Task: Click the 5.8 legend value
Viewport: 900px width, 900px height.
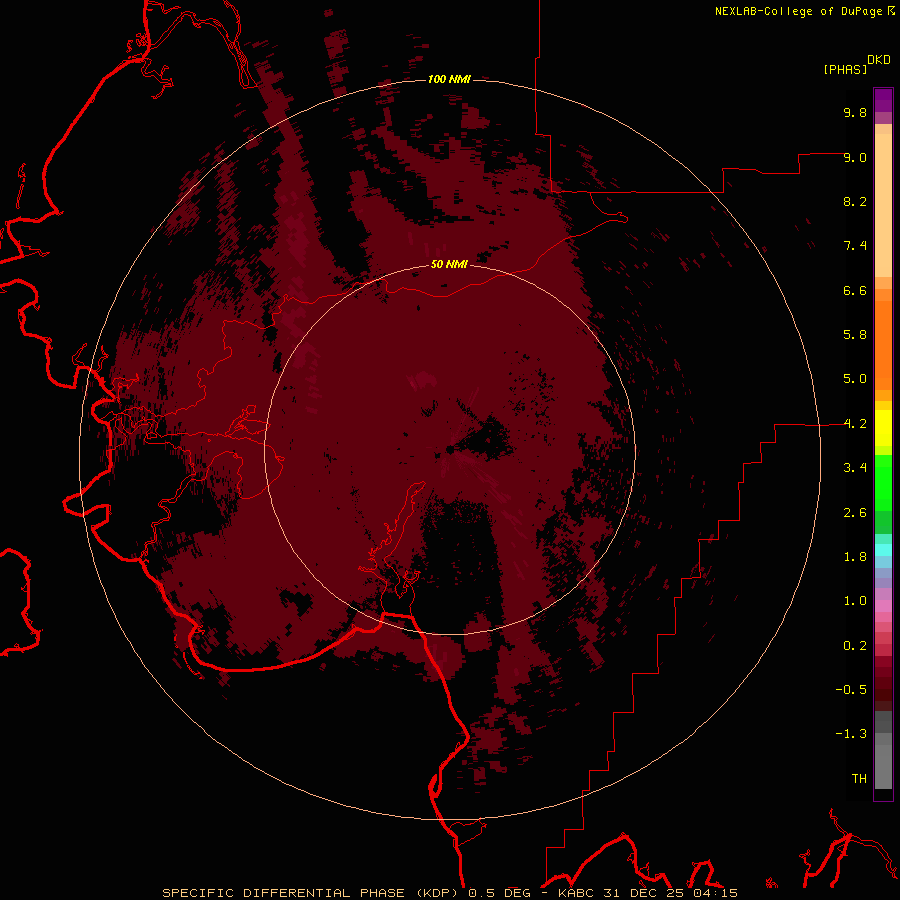Action: [855, 335]
